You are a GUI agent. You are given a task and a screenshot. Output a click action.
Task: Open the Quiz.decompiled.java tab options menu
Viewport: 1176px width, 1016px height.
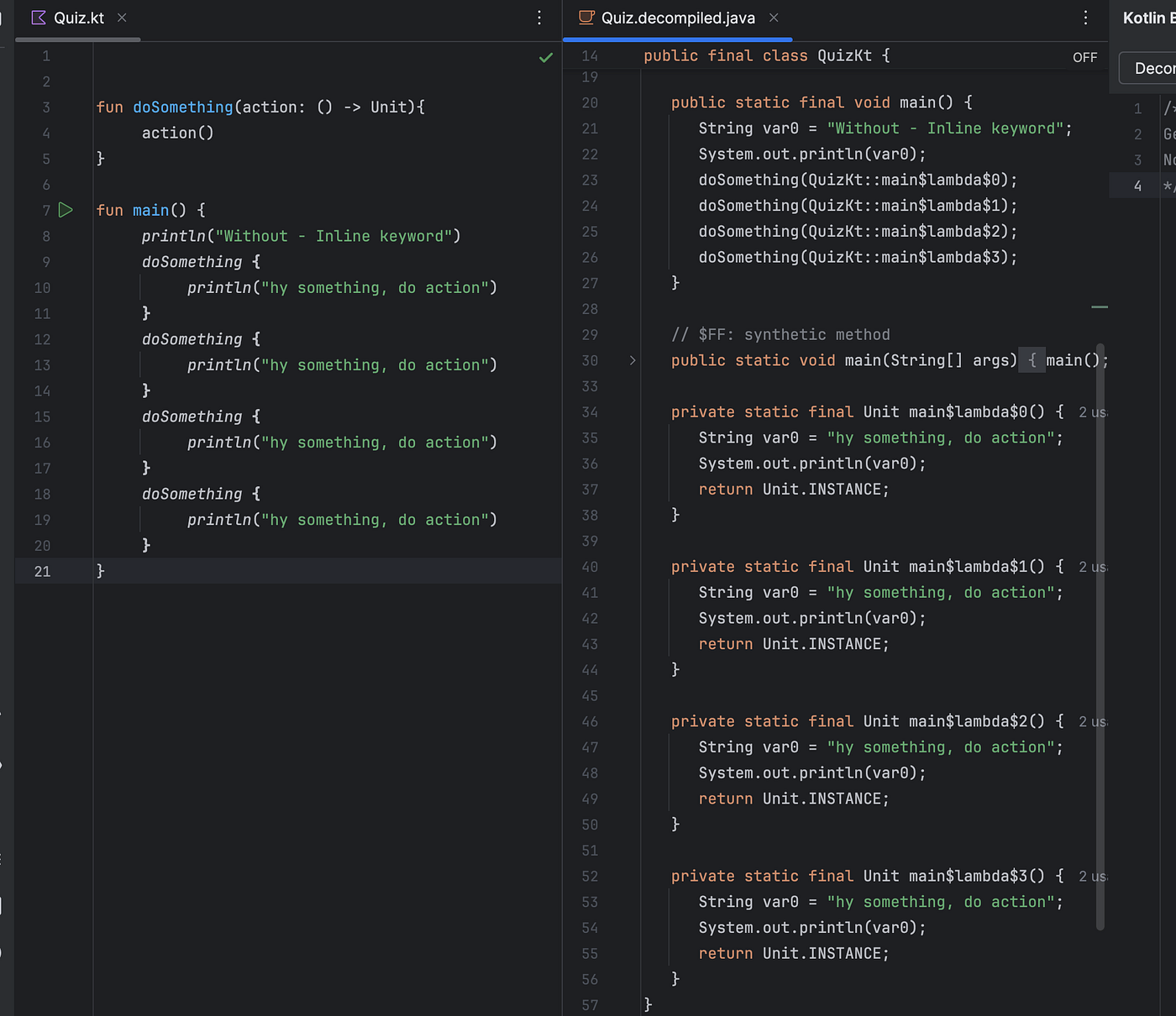tap(1085, 18)
